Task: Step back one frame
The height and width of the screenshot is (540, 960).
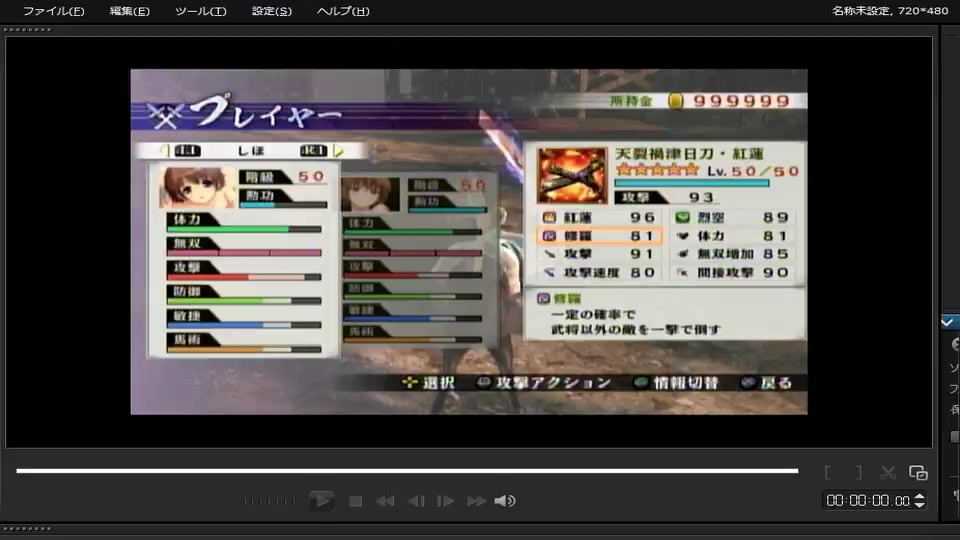Action: point(416,501)
